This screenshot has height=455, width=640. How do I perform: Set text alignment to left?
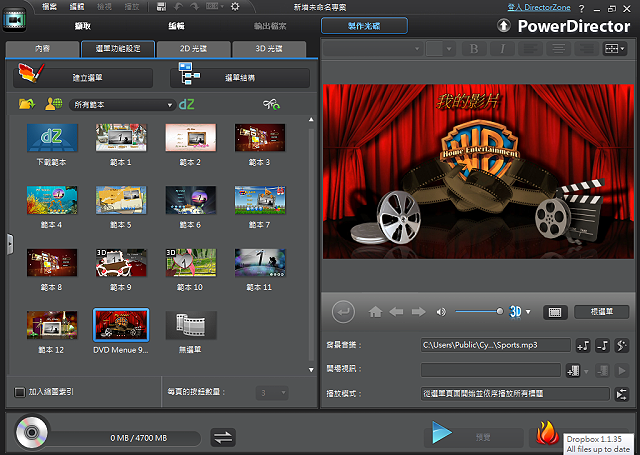coord(530,49)
